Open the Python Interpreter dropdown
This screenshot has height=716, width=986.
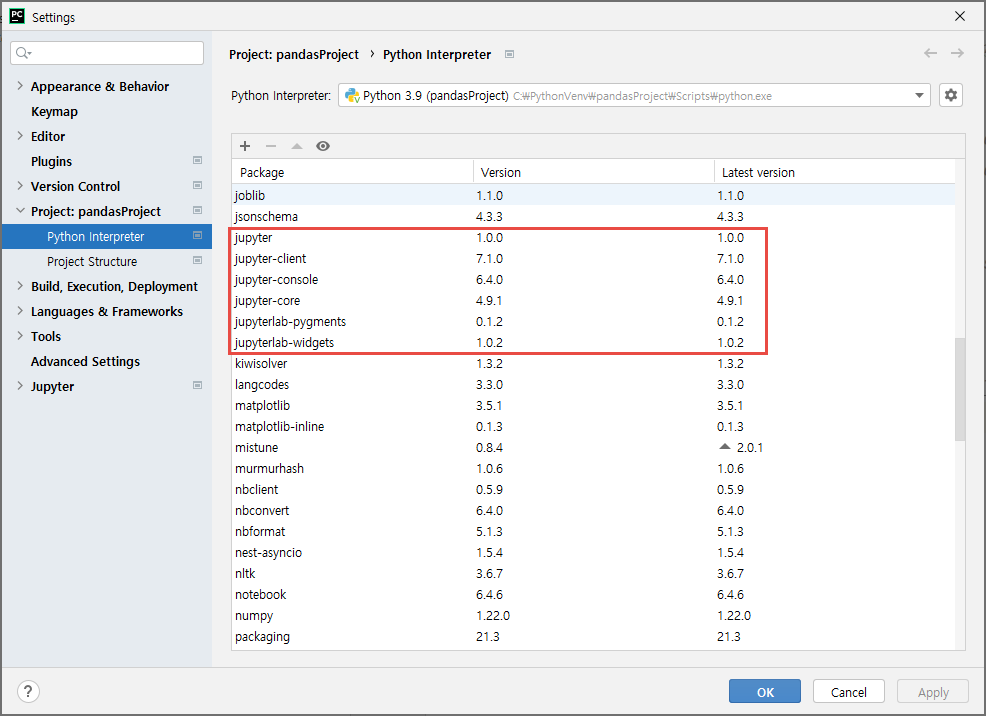(919, 96)
